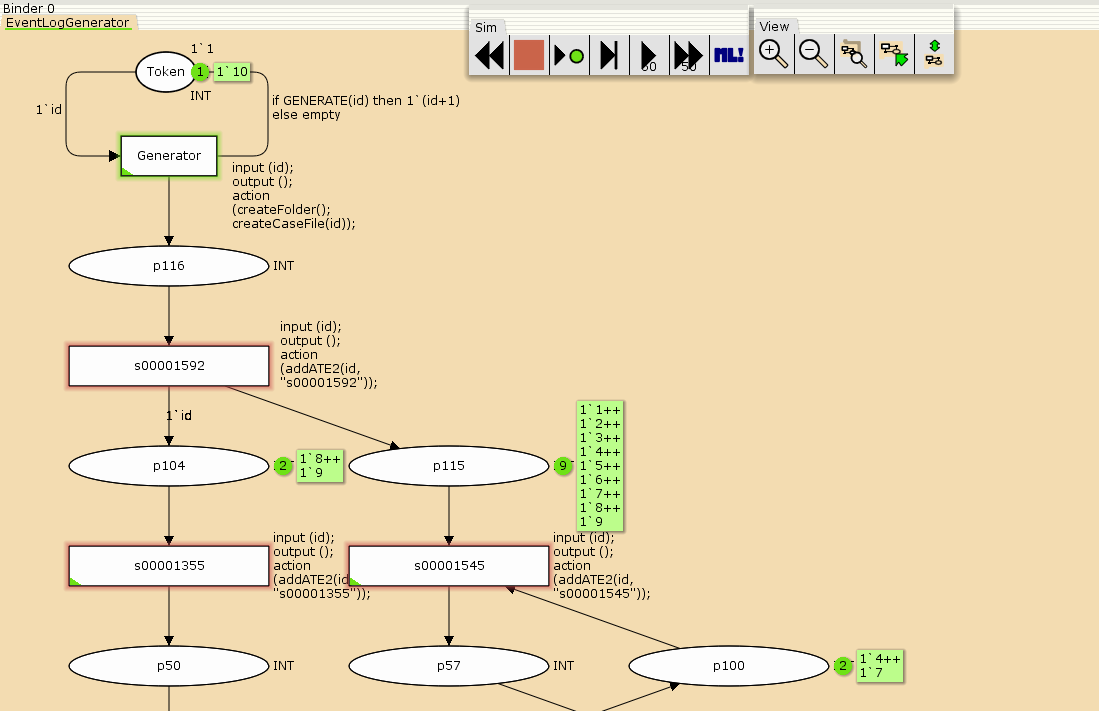Screen dimensions: 1099x711
Task: Click the 1`1 initial marking above Token
Action: 203,48
